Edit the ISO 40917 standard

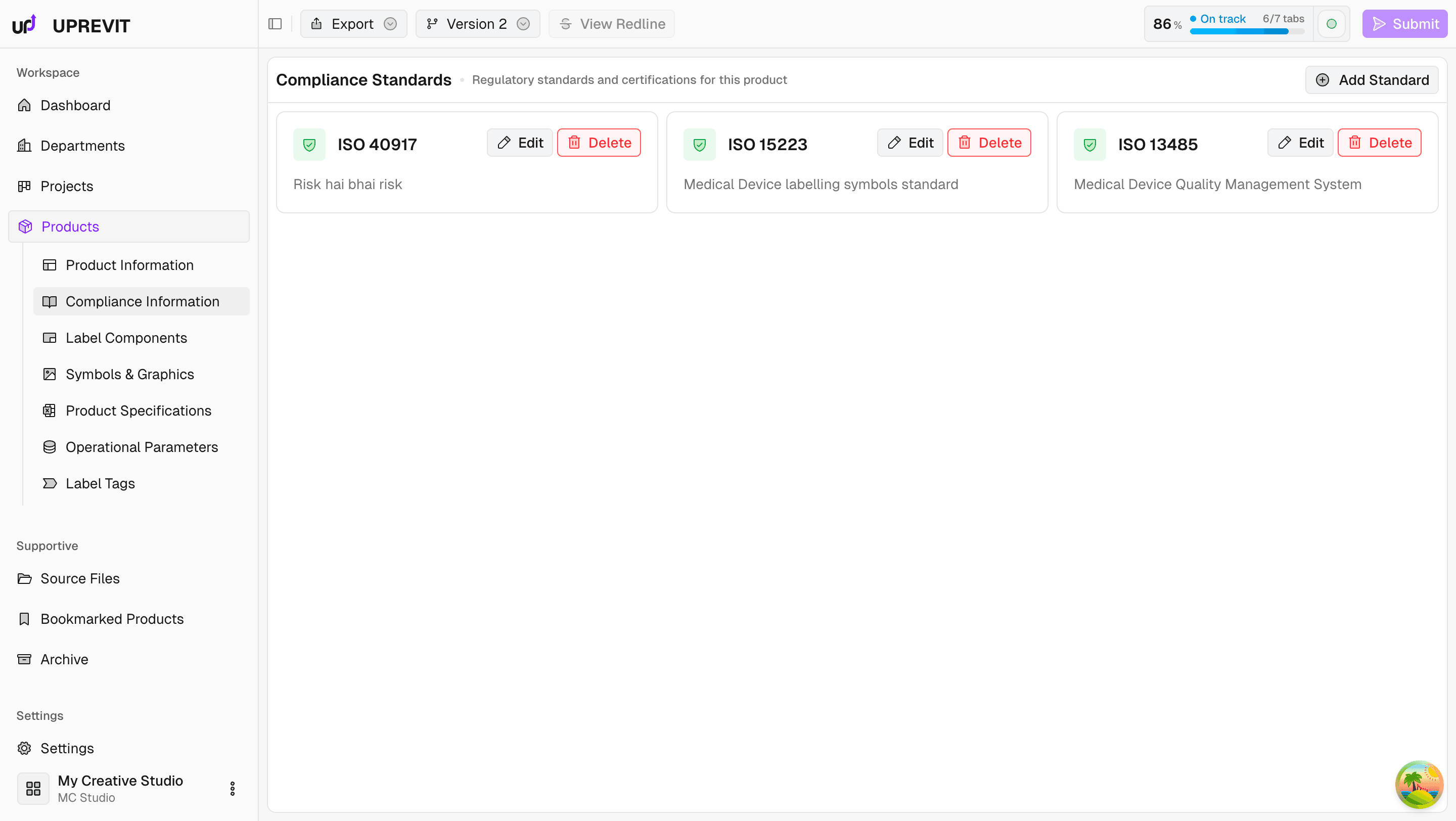tap(519, 143)
